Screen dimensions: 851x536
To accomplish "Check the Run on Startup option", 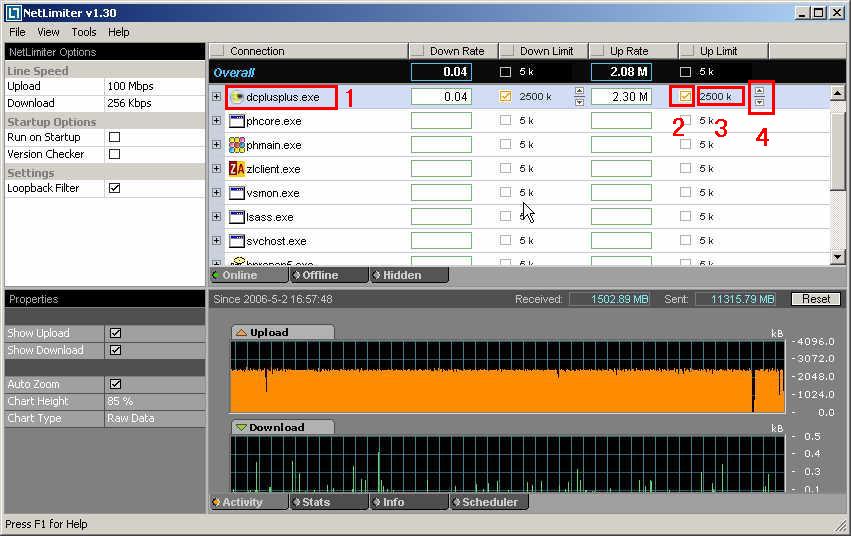I will 115,137.
